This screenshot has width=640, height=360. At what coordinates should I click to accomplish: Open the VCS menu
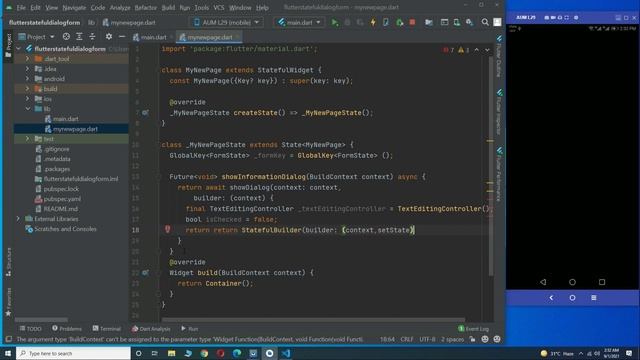(219, 7)
